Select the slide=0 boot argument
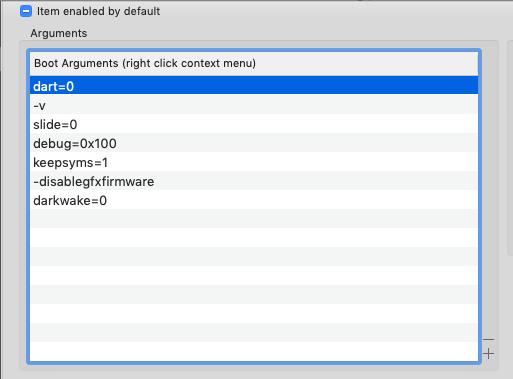This screenshot has width=513, height=379. (x=254, y=124)
